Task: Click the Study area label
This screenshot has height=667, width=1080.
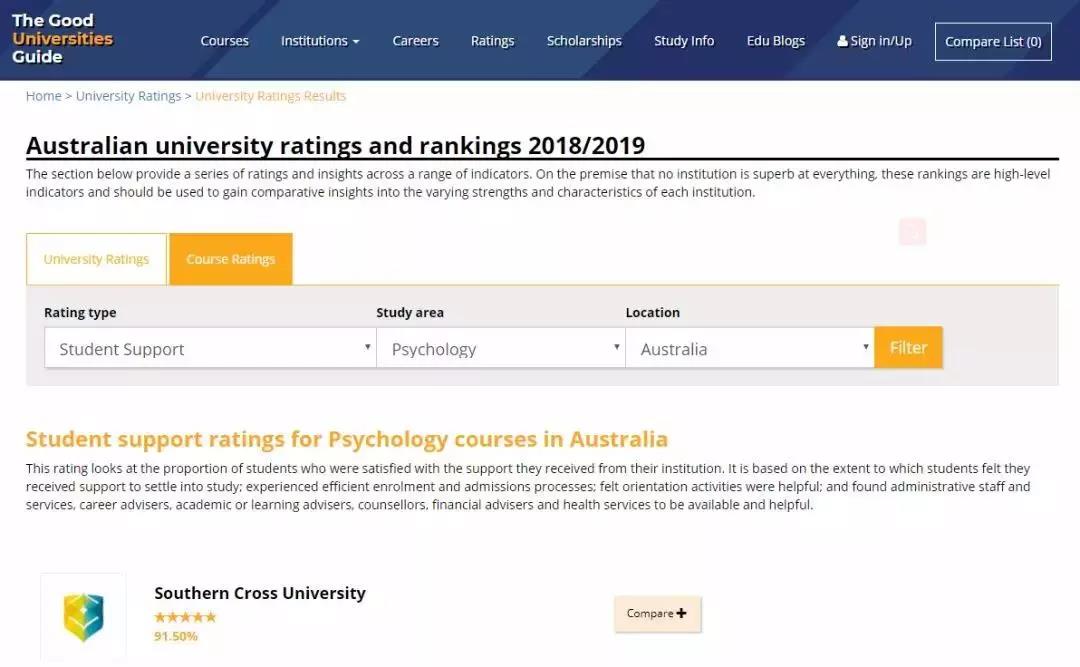Action: [x=410, y=312]
